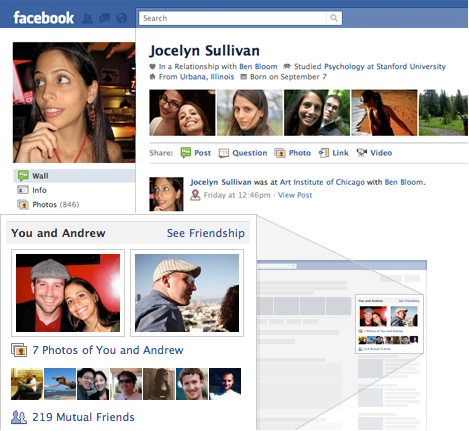Open sepia-toned mutual friend thumbnail
469x431 pixels.
(x=159, y=384)
